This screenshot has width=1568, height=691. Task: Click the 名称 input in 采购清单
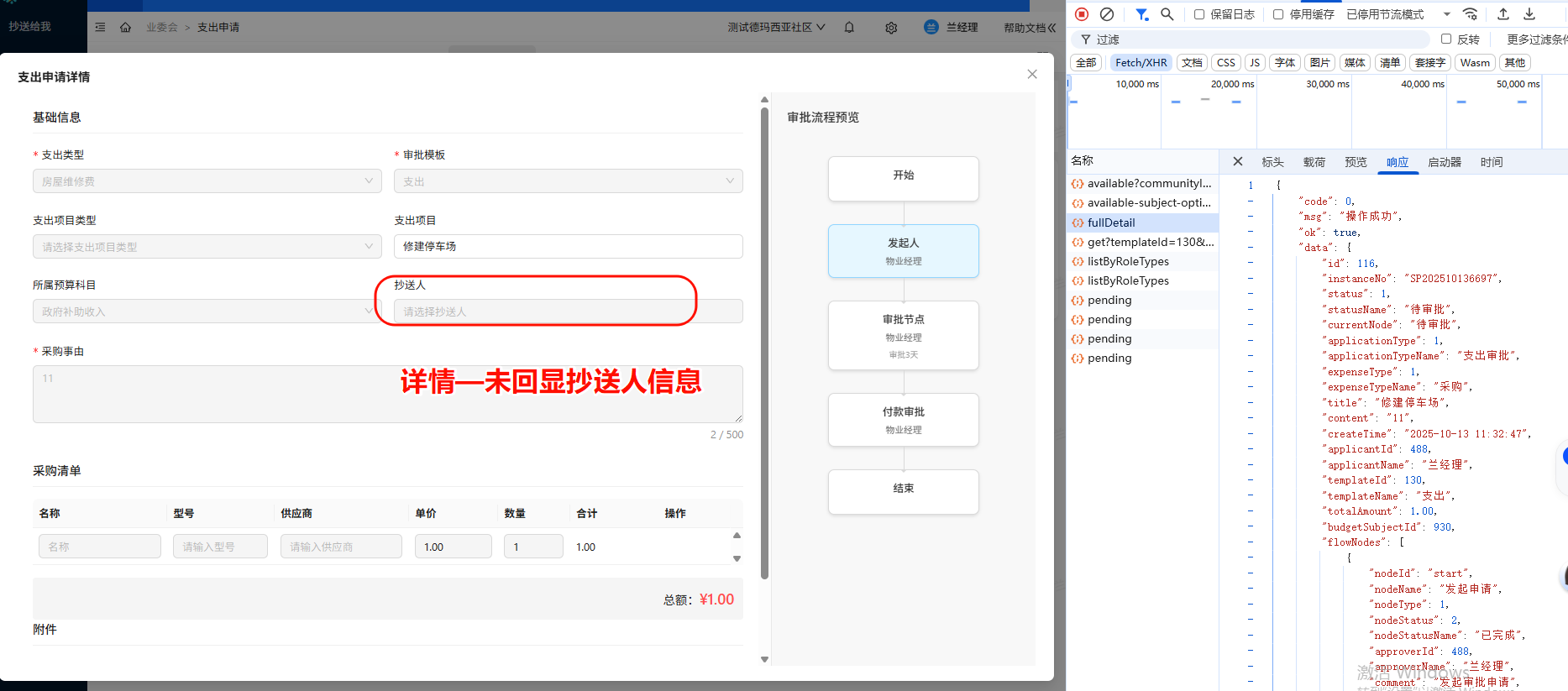tap(100, 547)
